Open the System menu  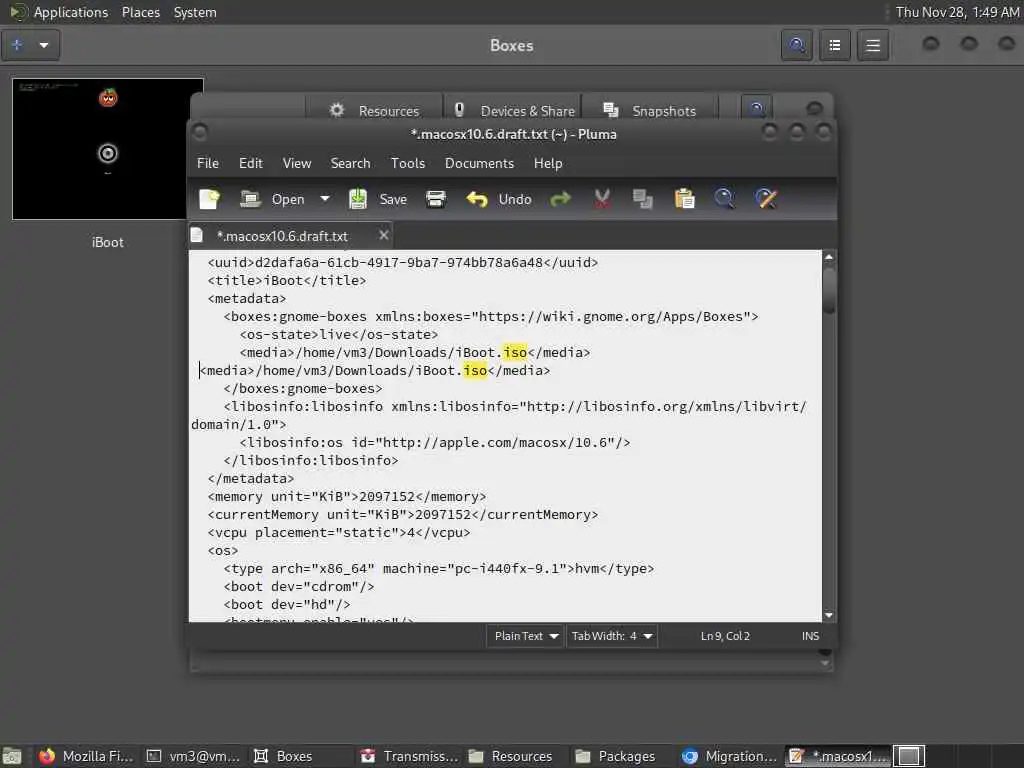click(x=195, y=12)
